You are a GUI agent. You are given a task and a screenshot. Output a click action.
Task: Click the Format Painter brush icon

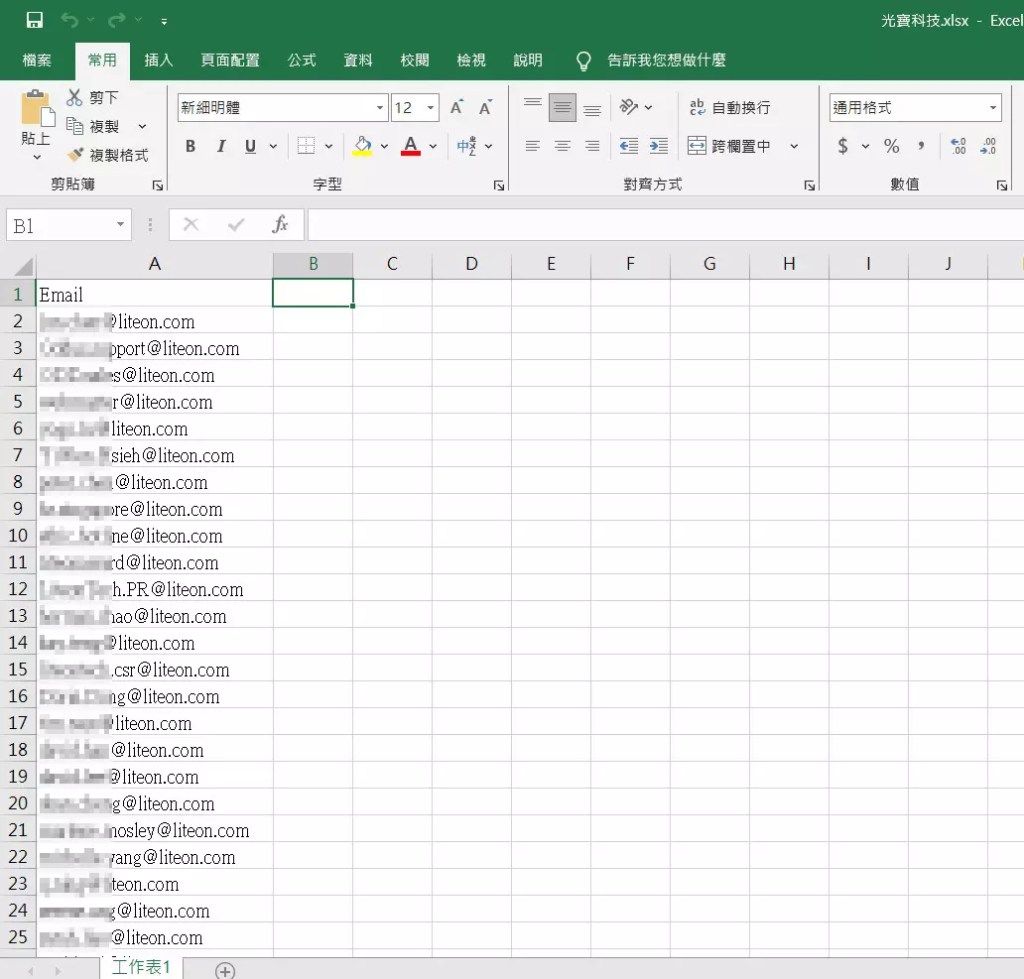pyautogui.click(x=75, y=155)
